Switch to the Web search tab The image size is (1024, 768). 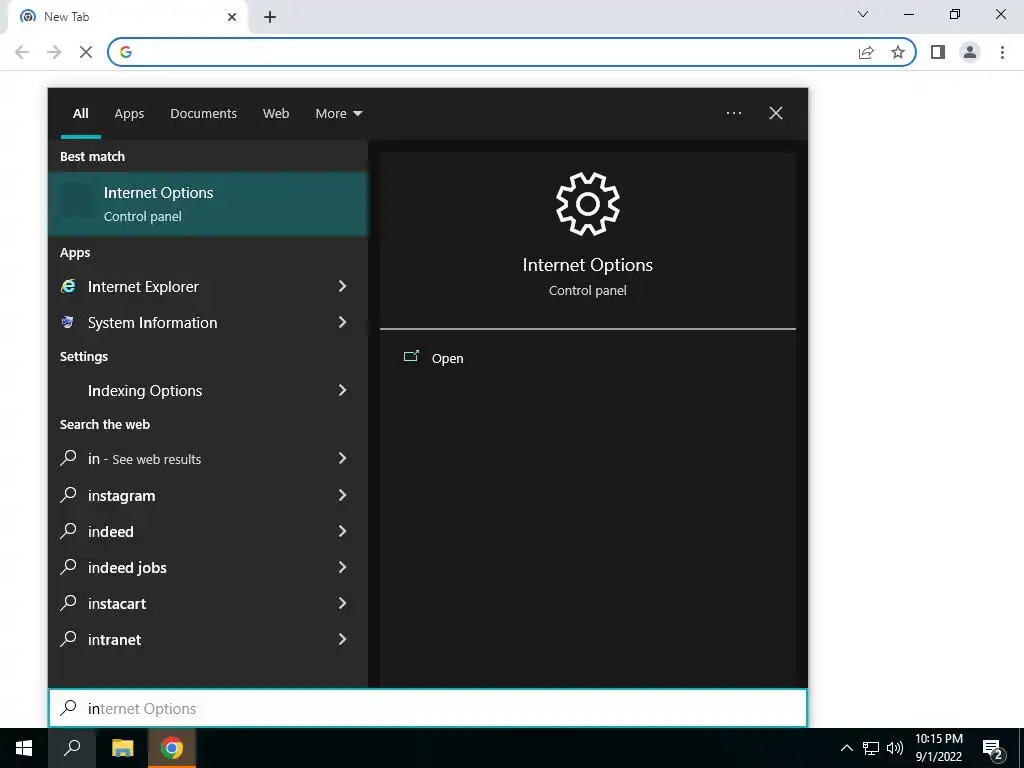pos(276,114)
